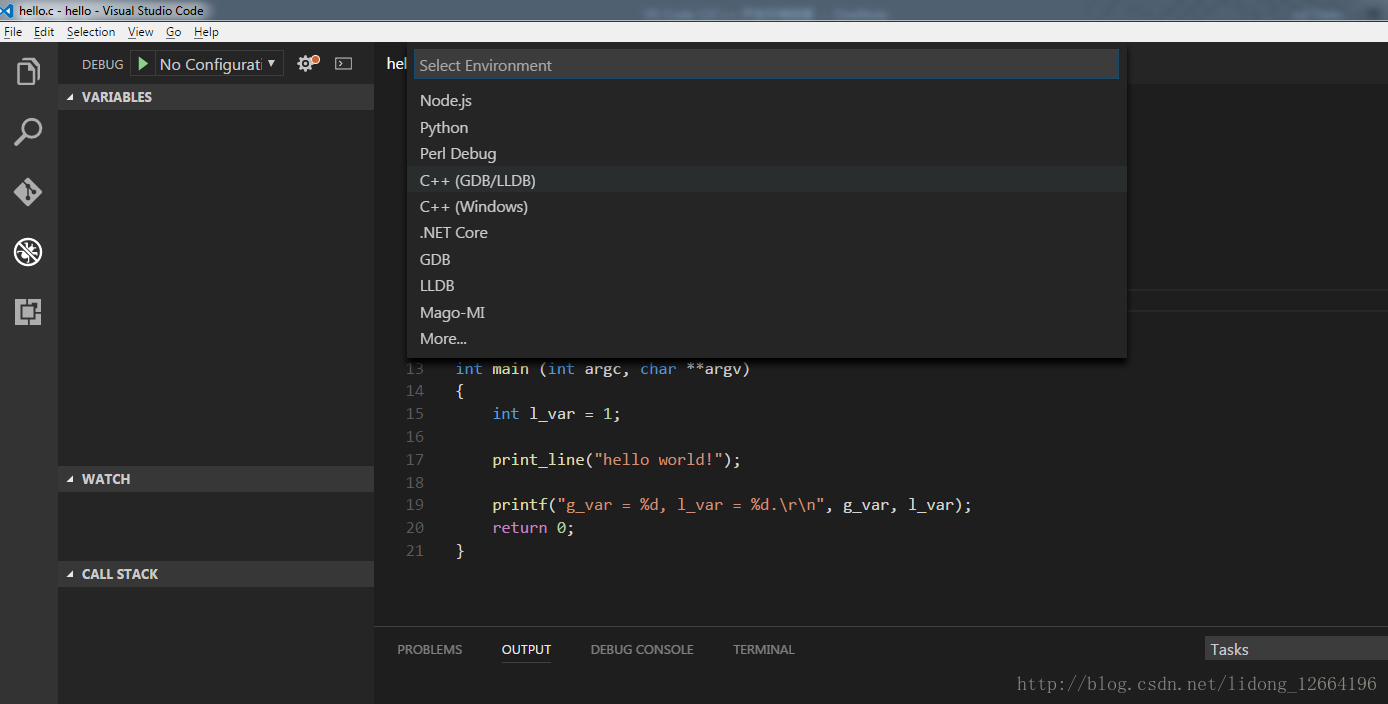Viewport: 1388px width, 704px height.
Task: Switch to the DEBUG CONSOLE tab
Action: click(x=642, y=649)
